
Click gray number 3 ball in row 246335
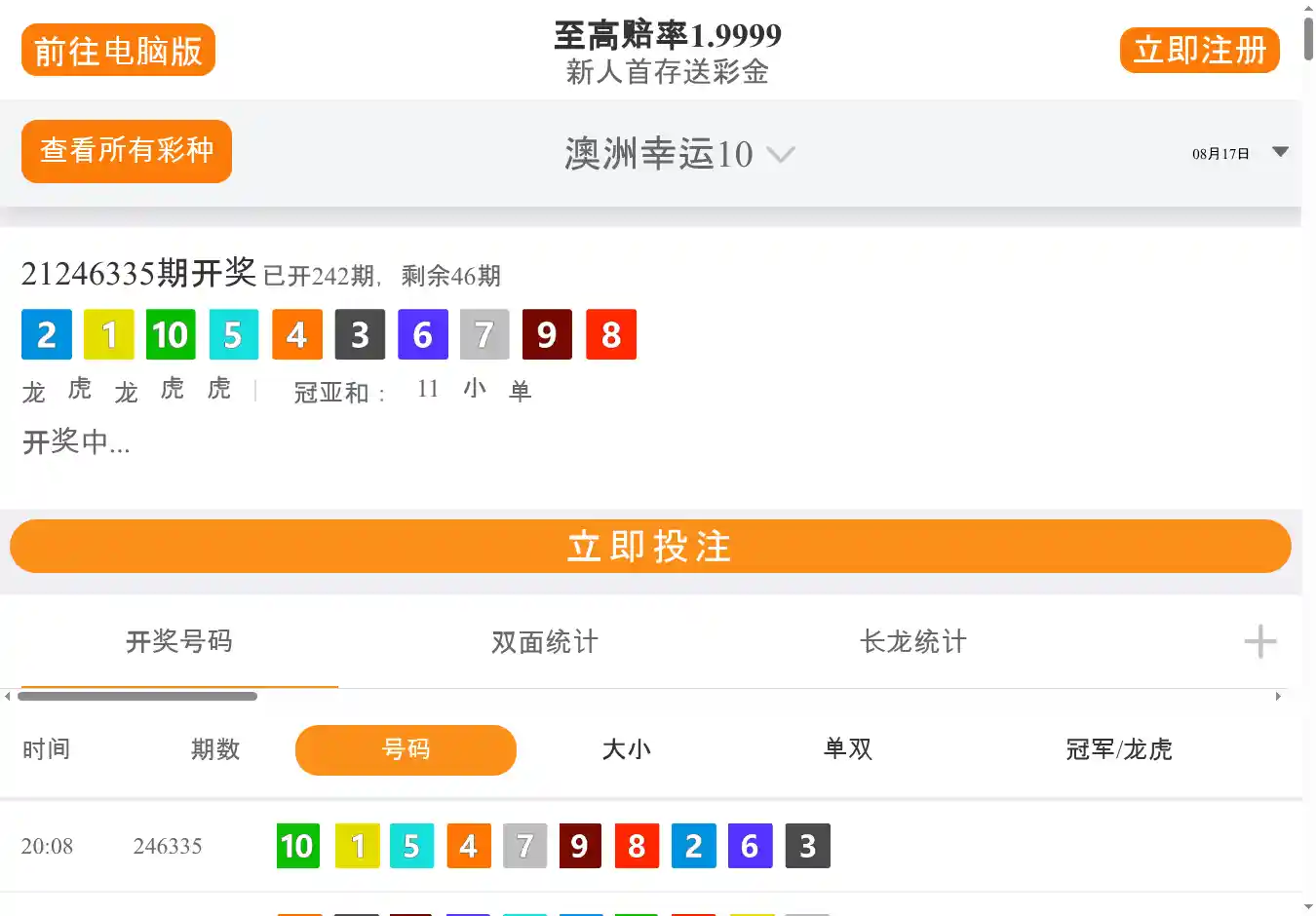click(807, 846)
